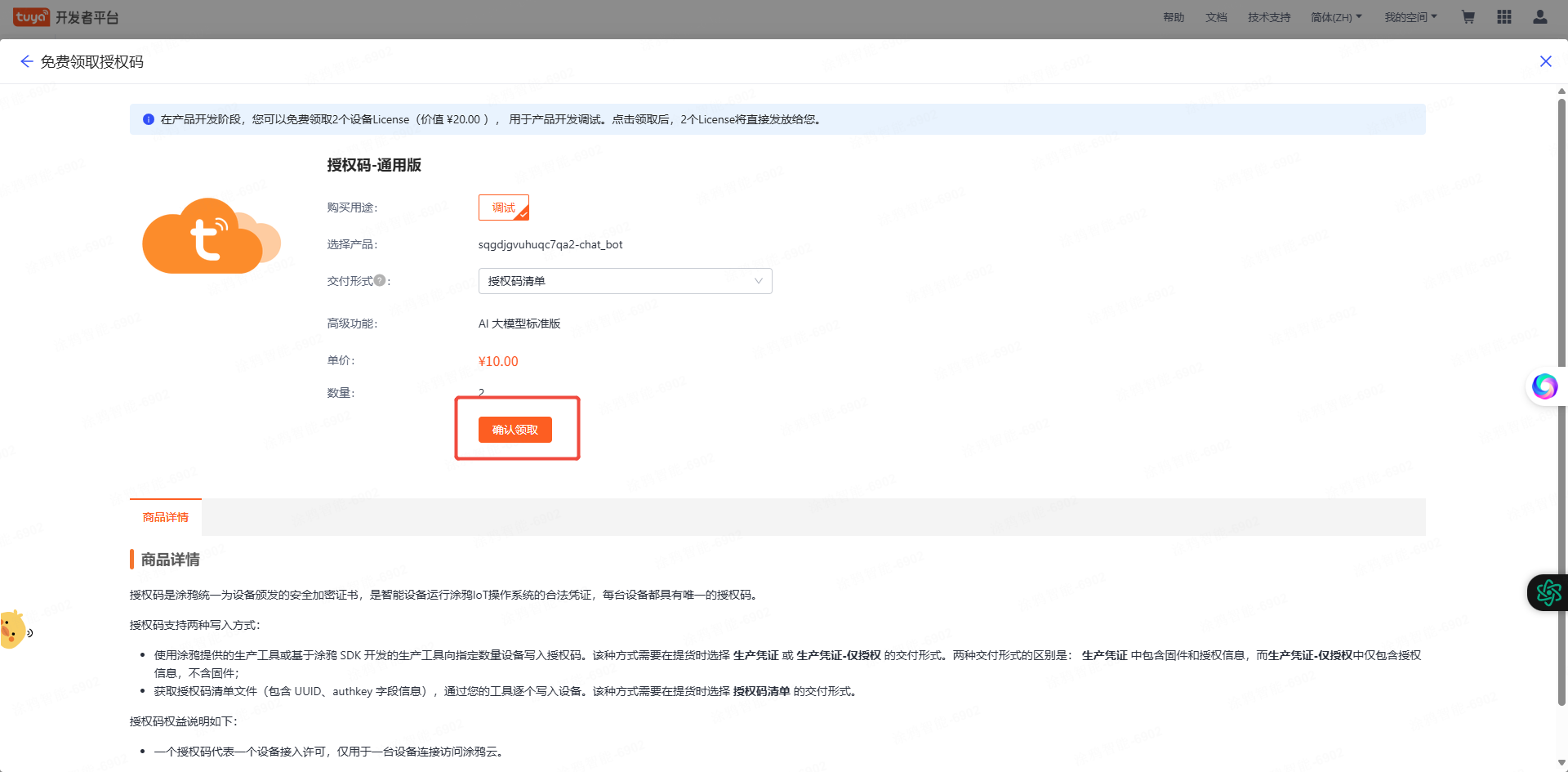Image resolution: width=1568 pixels, height=772 pixels.
Task: Click the Tuya logo in the header
Action: [x=31, y=17]
